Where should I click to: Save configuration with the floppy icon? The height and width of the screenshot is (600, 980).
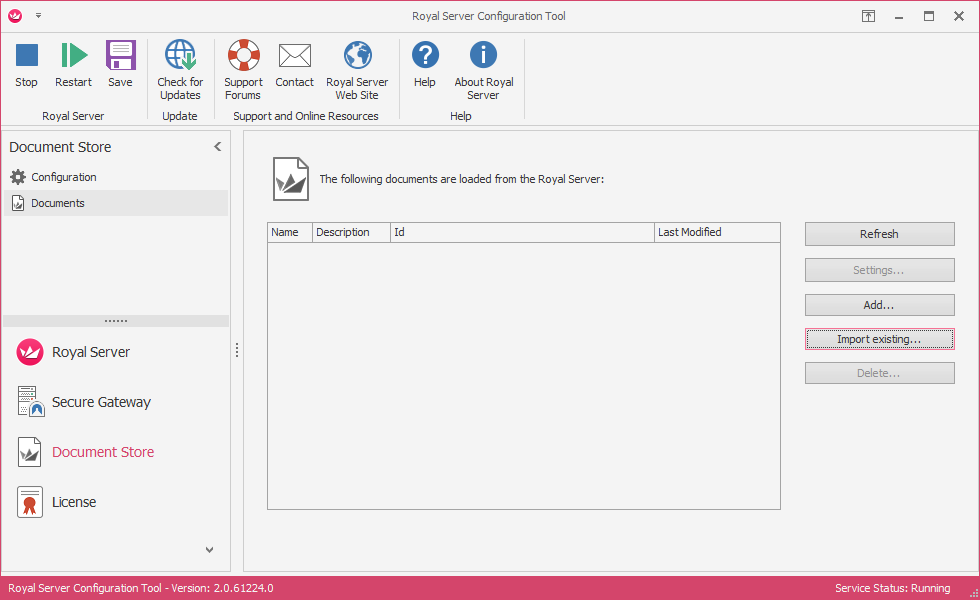pos(120,64)
